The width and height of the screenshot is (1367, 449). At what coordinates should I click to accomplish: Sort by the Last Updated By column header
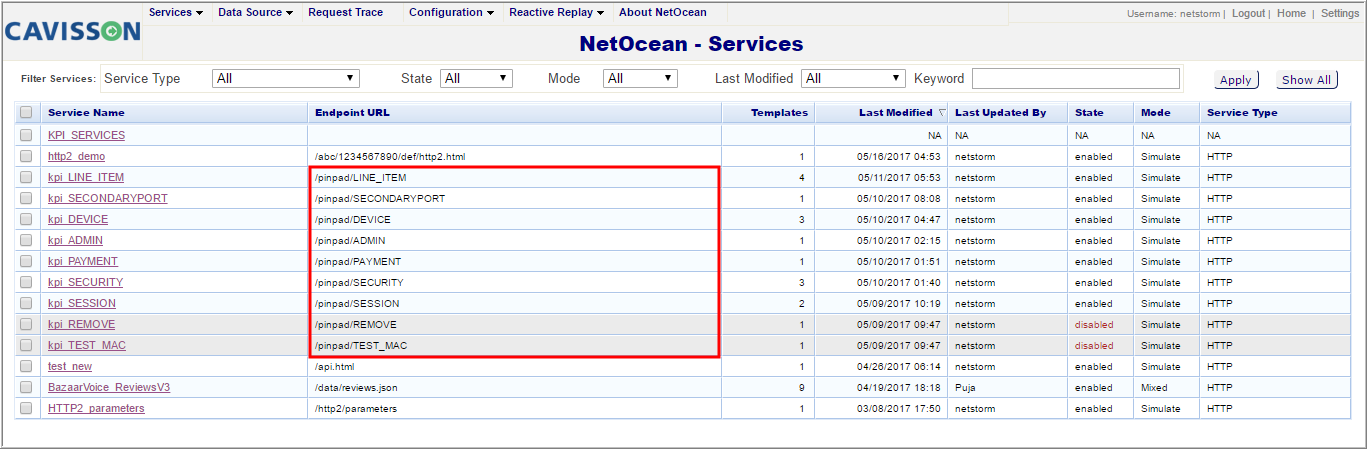point(1000,113)
